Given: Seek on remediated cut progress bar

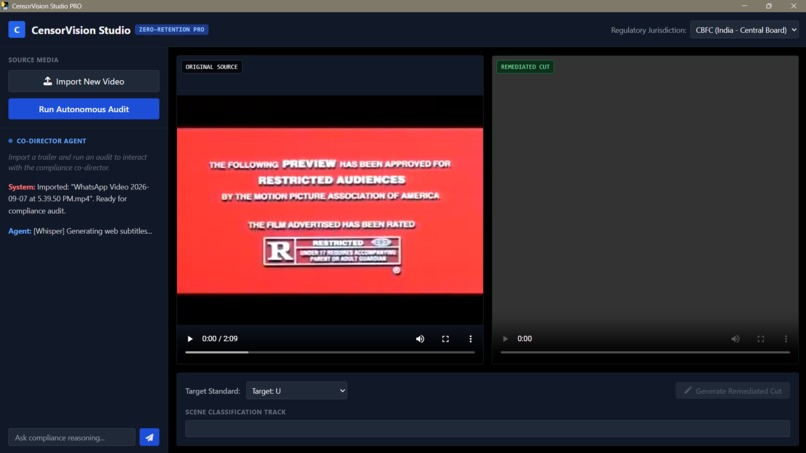Looking at the screenshot, I should [645, 352].
